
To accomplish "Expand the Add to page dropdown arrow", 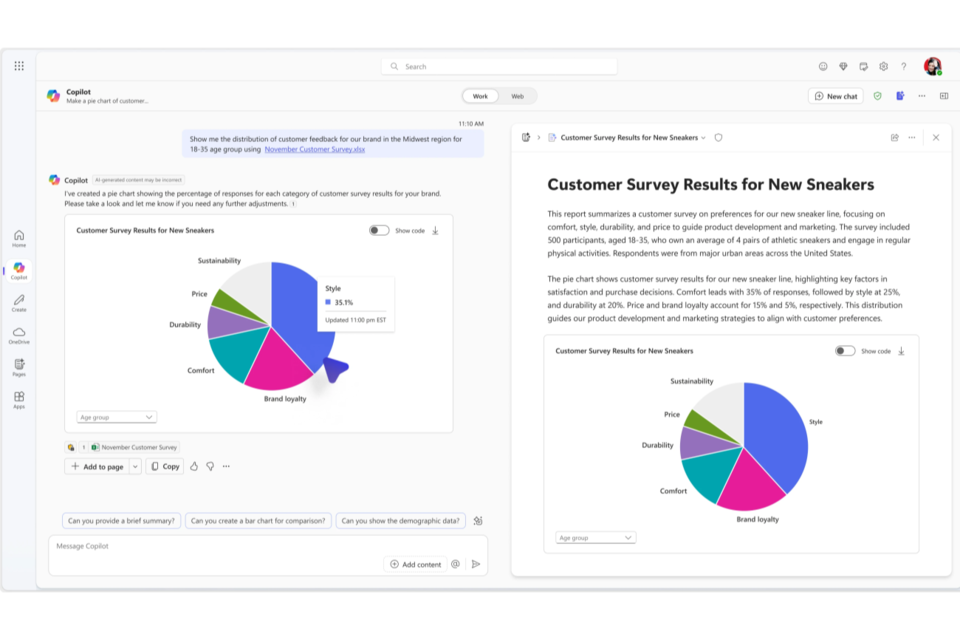I will [135, 466].
